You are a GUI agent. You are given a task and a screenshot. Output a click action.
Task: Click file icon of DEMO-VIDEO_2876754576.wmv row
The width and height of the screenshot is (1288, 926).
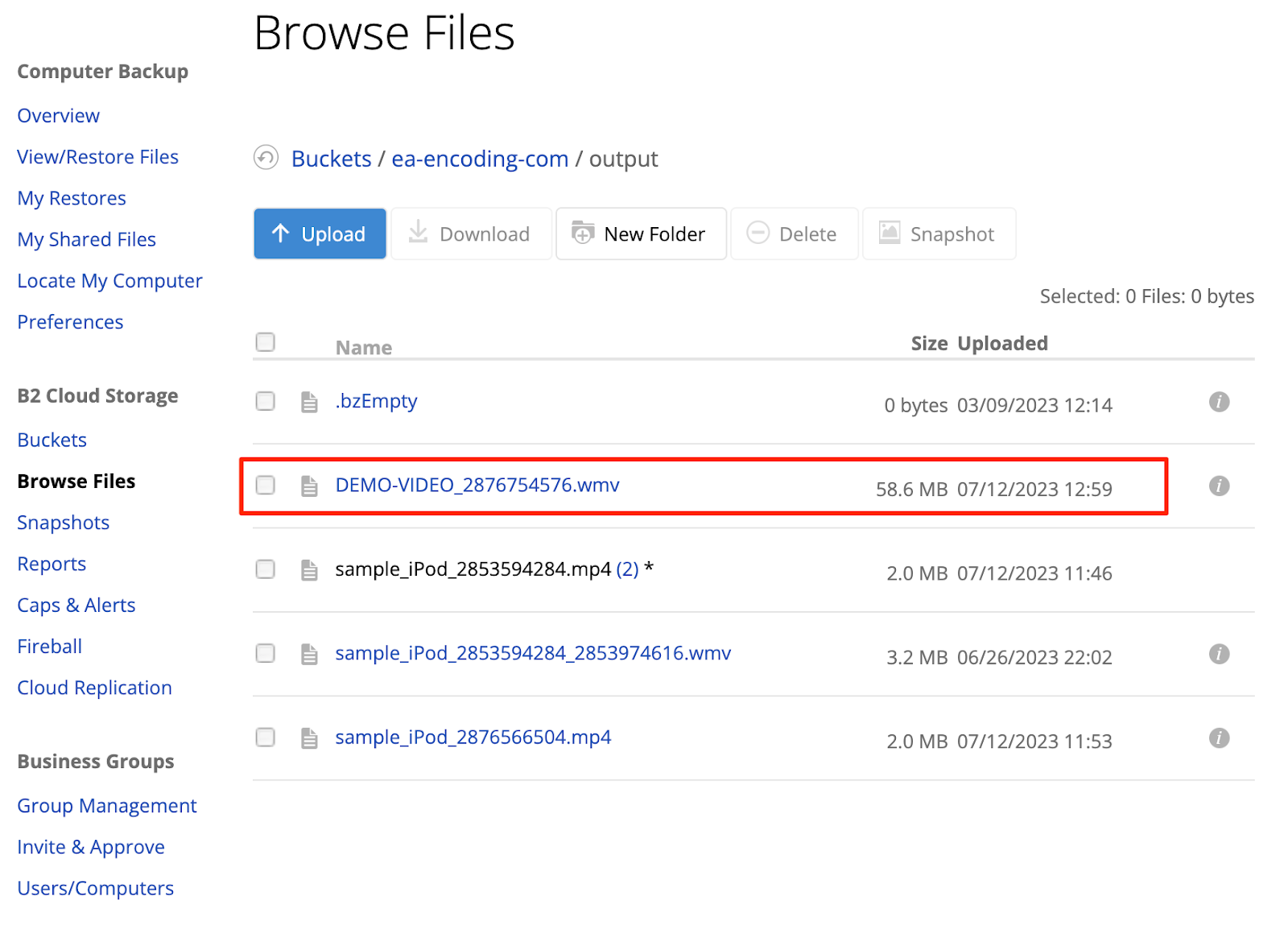[309, 486]
